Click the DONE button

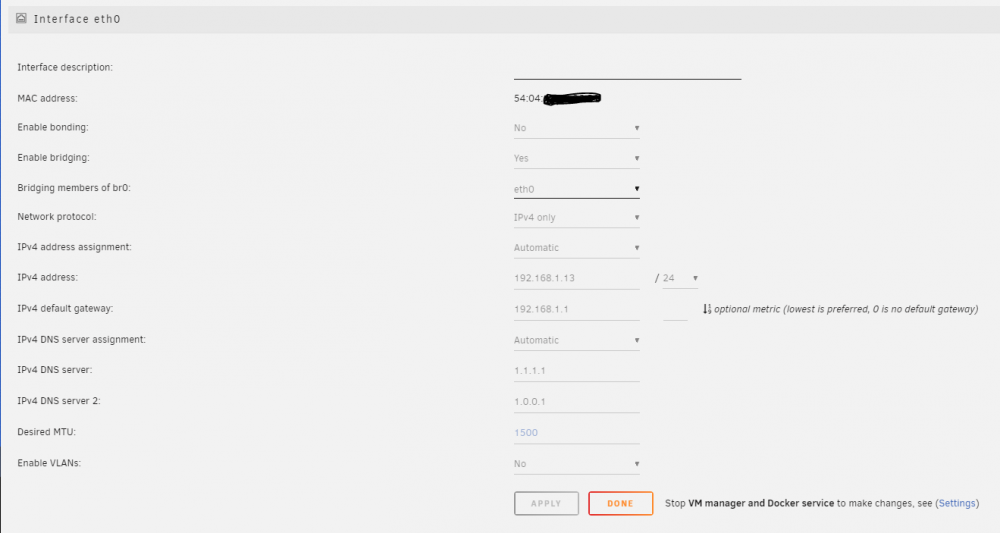click(621, 504)
